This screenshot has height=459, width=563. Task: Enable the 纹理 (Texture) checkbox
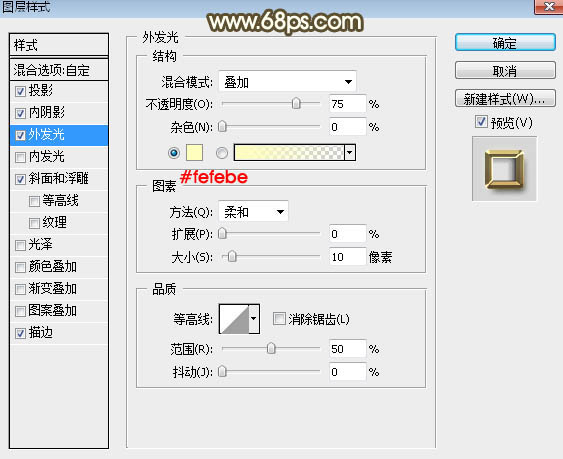[x=34, y=223]
